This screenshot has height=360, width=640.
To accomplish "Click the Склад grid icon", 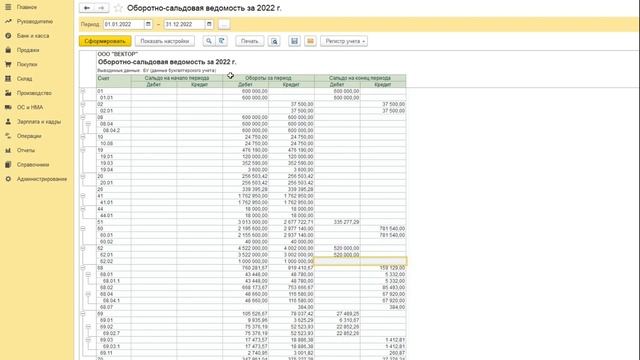I will [8, 78].
